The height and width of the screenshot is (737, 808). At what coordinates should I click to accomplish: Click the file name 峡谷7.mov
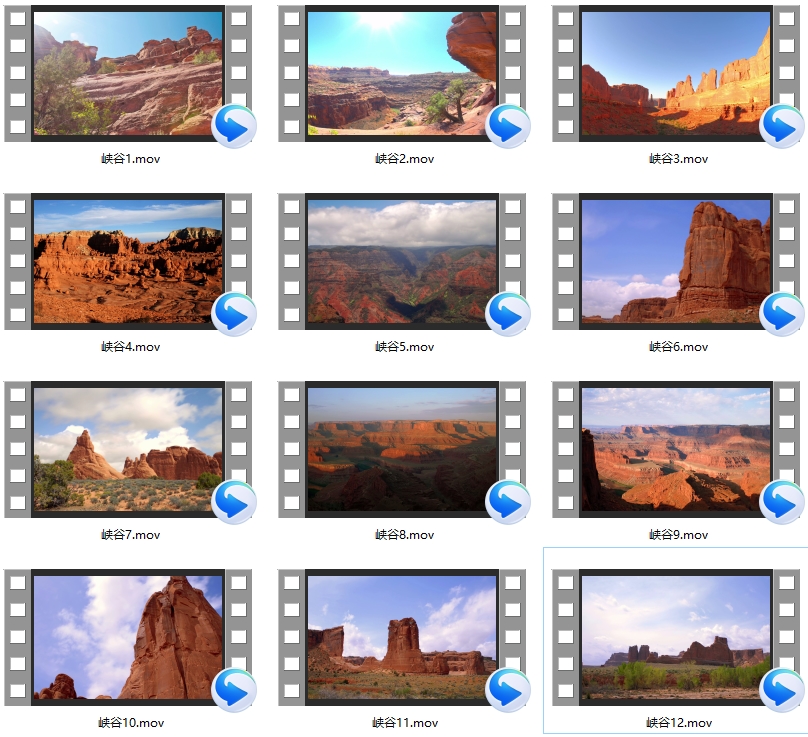[131, 535]
